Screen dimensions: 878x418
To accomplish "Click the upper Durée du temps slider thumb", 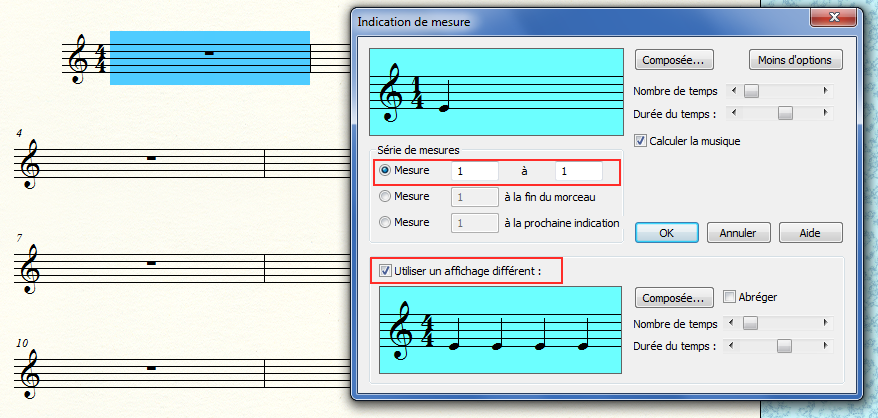I will pyautogui.click(x=785, y=112).
